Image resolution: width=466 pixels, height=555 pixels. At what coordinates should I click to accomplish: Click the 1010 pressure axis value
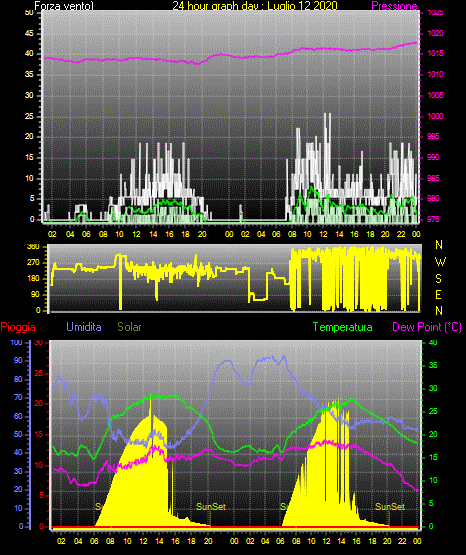tap(435, 74)
